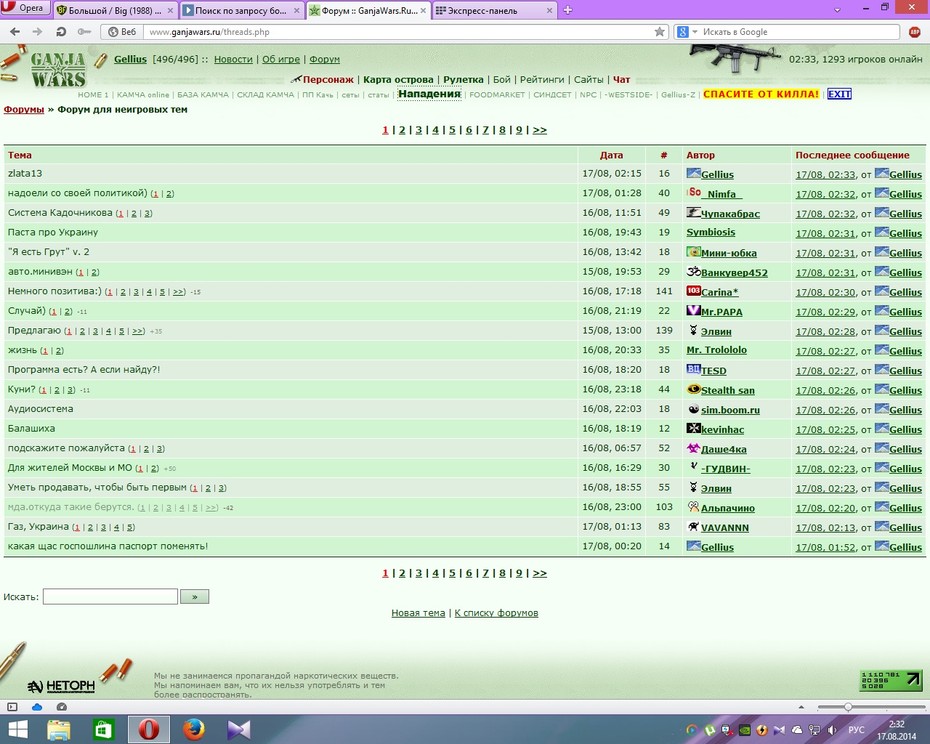Open Карта острова menu item
930x744 pixels.
click(398, 80)
